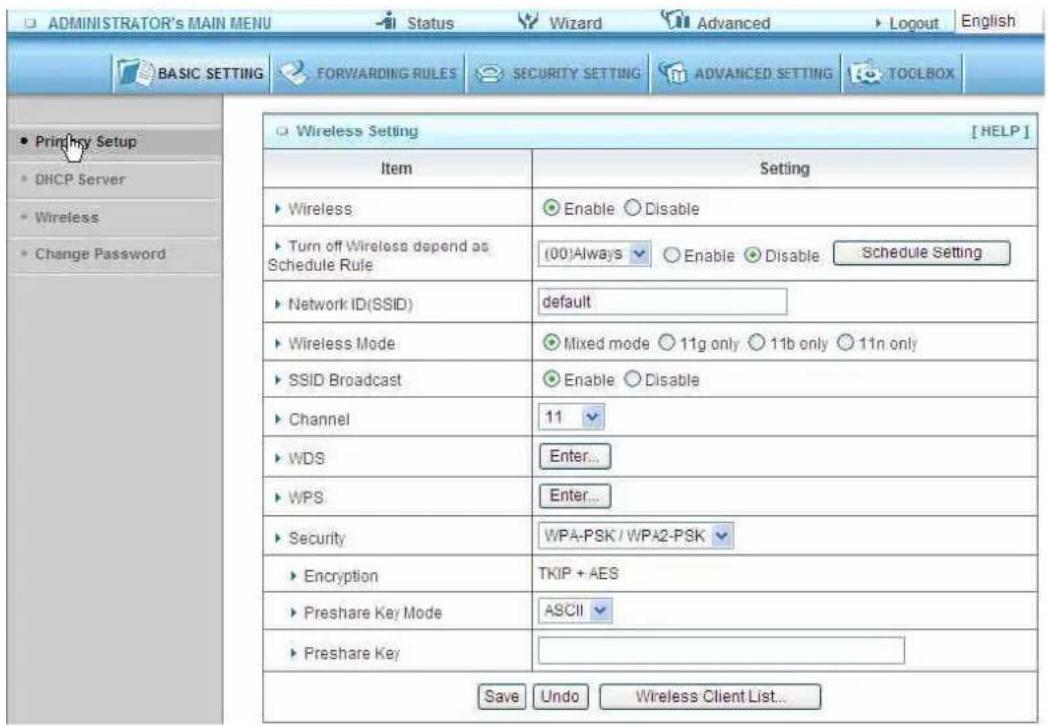Click the WPS Enter button
Viewport: 1048px width, 726px height.
point(575,496)
